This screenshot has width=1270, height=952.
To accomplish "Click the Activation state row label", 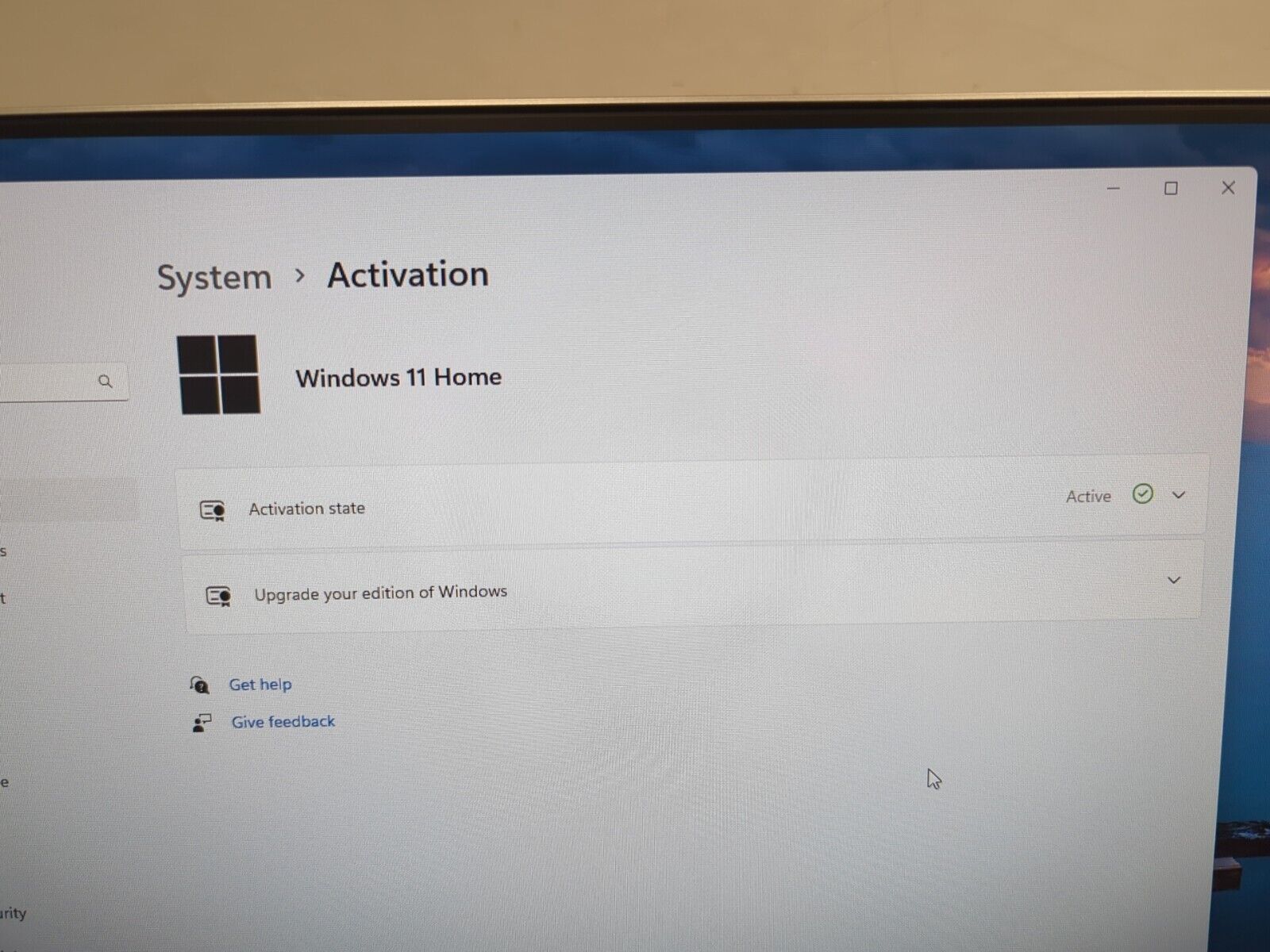I will point(307,509).
